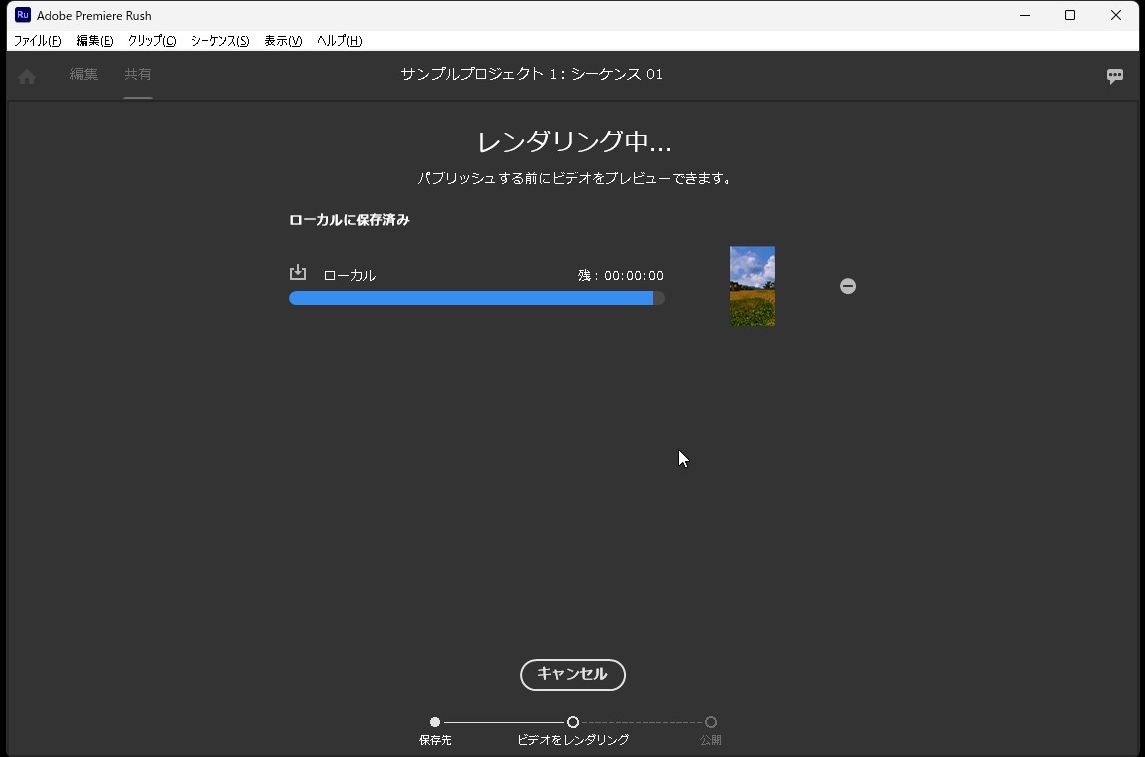The image size is (1145, 757).
Task: Open the ヘルプ menu
Action: pyautogui.click(x=338, y=41)
